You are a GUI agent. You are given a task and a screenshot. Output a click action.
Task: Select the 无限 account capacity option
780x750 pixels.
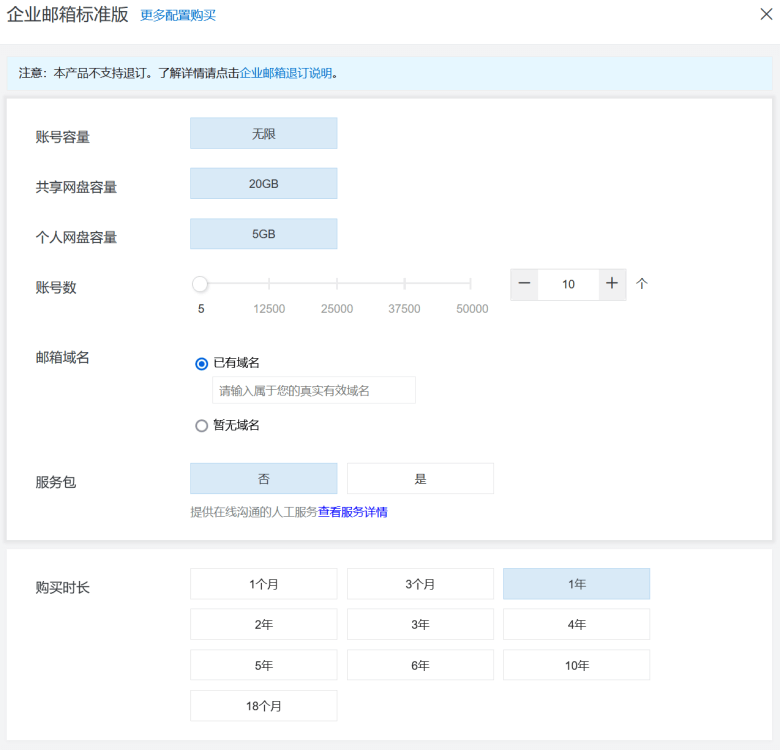[264, 133]
